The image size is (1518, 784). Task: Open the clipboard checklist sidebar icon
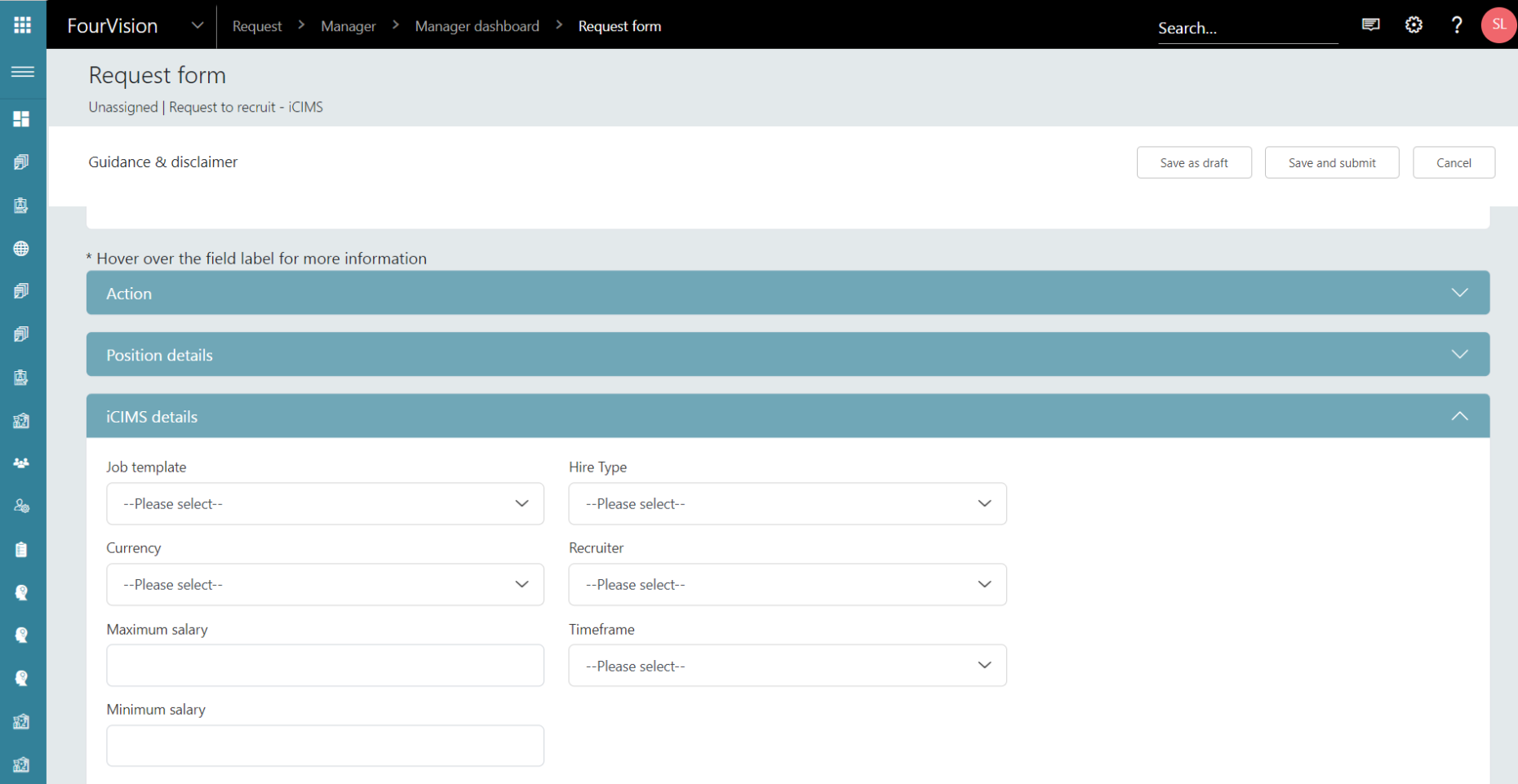[x=21, y=550]
